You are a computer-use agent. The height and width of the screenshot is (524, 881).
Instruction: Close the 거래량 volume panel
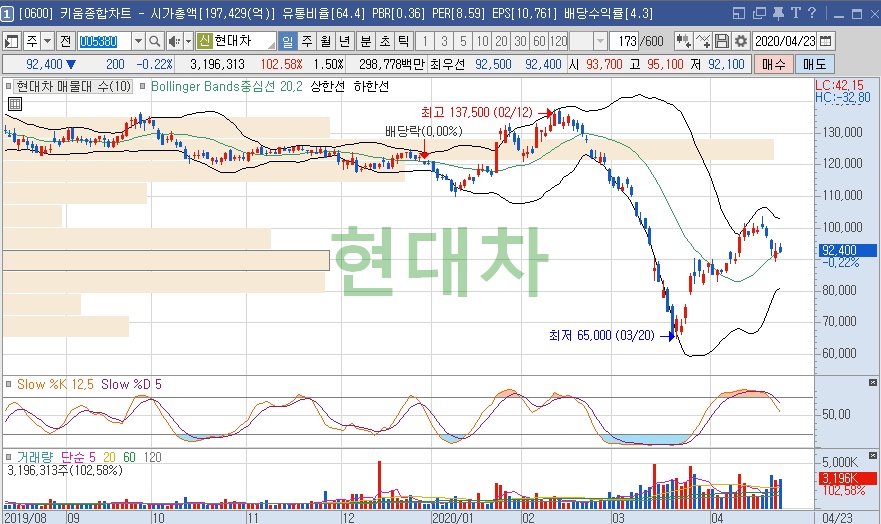[873, 455]
